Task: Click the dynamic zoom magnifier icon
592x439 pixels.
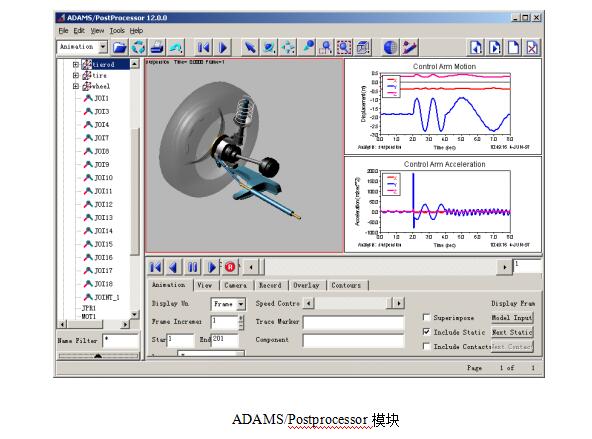Action: [325, 48]
